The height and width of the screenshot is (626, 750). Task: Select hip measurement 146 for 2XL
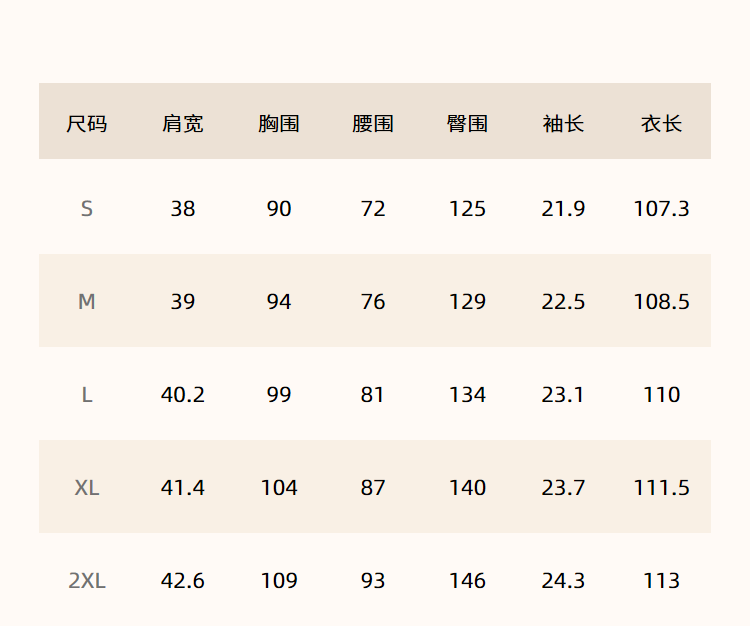point(468,581)
